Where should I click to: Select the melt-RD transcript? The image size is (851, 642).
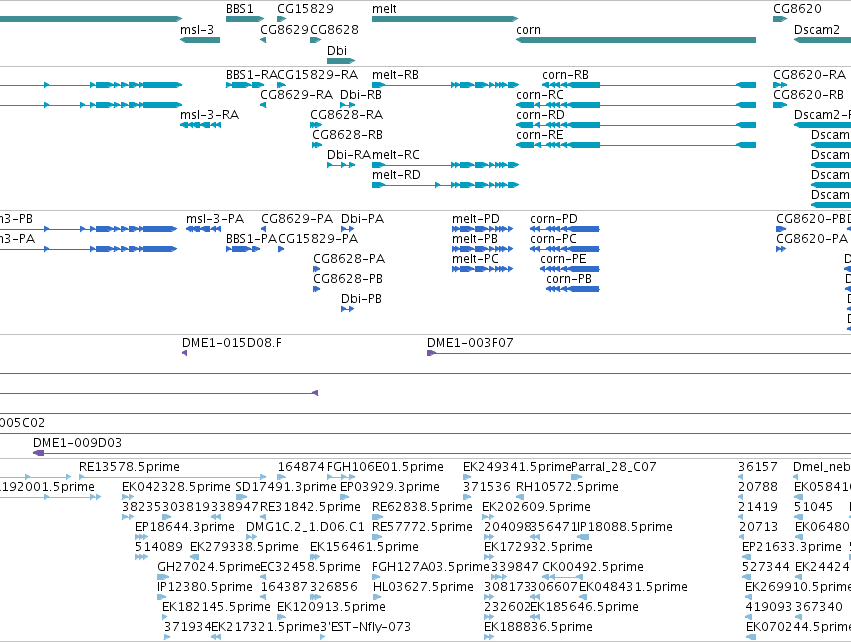tap(445, 185)
